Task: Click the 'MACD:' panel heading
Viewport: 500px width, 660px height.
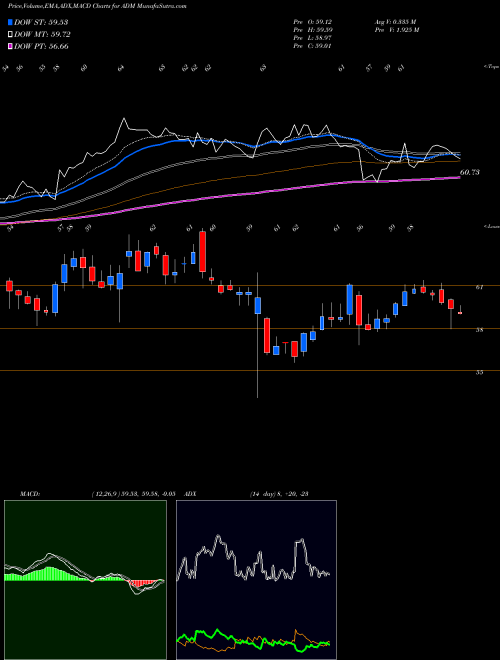Action: coord(30,494)
